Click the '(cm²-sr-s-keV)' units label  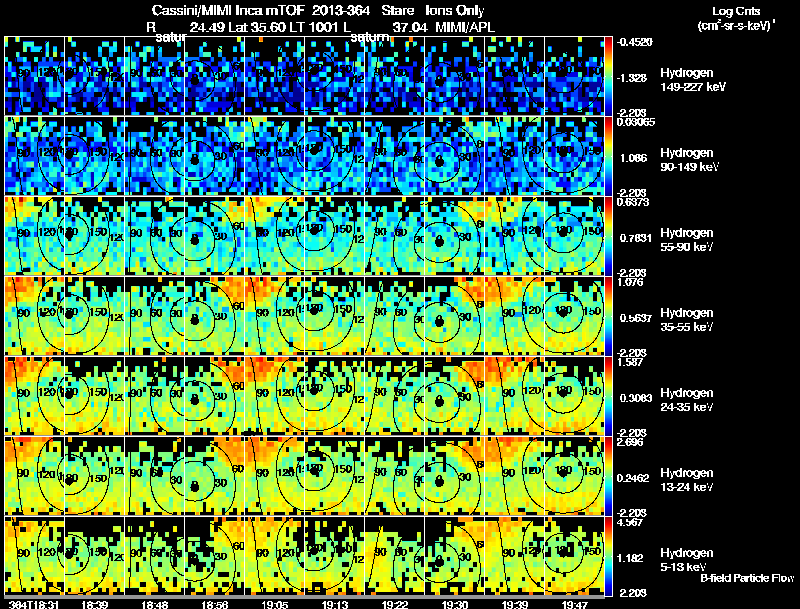[x=736, y=26]
